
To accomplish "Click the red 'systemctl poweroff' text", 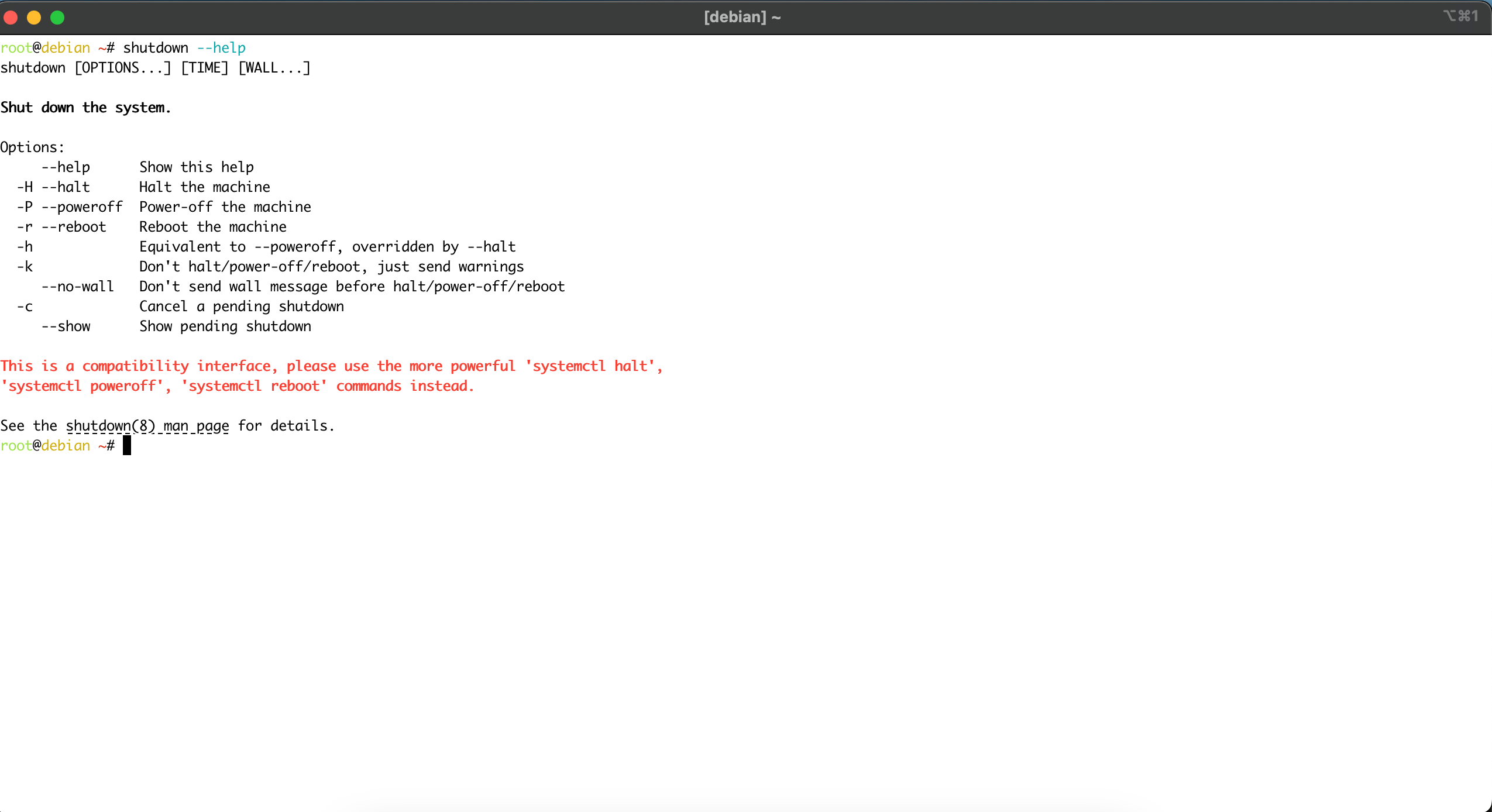I will click(82, 386).
